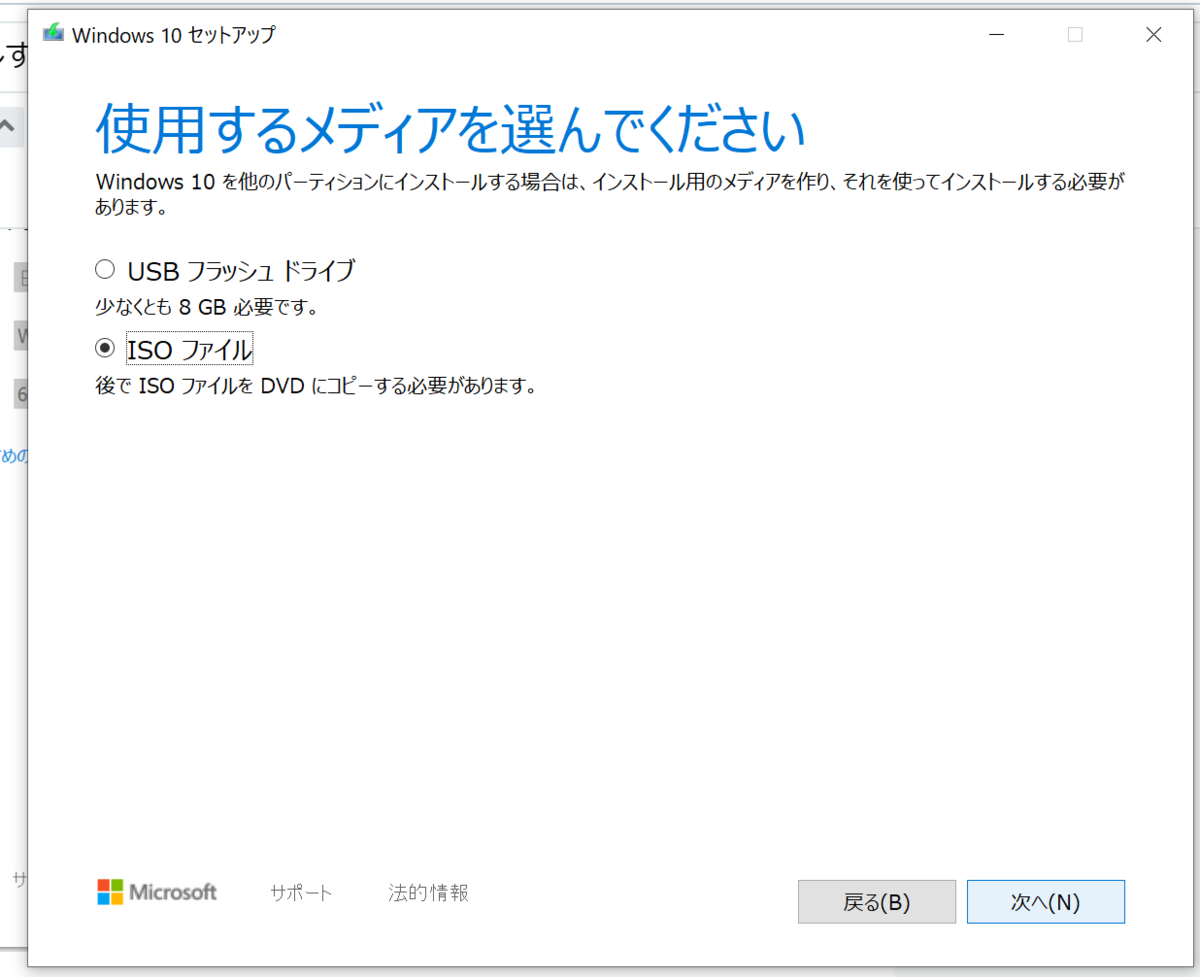Viewport: 1200px width, 977px height.
Task: Select the USB フラッシュ ドライブ radio button
Action: pyautogui.click(x=105, y=268)
